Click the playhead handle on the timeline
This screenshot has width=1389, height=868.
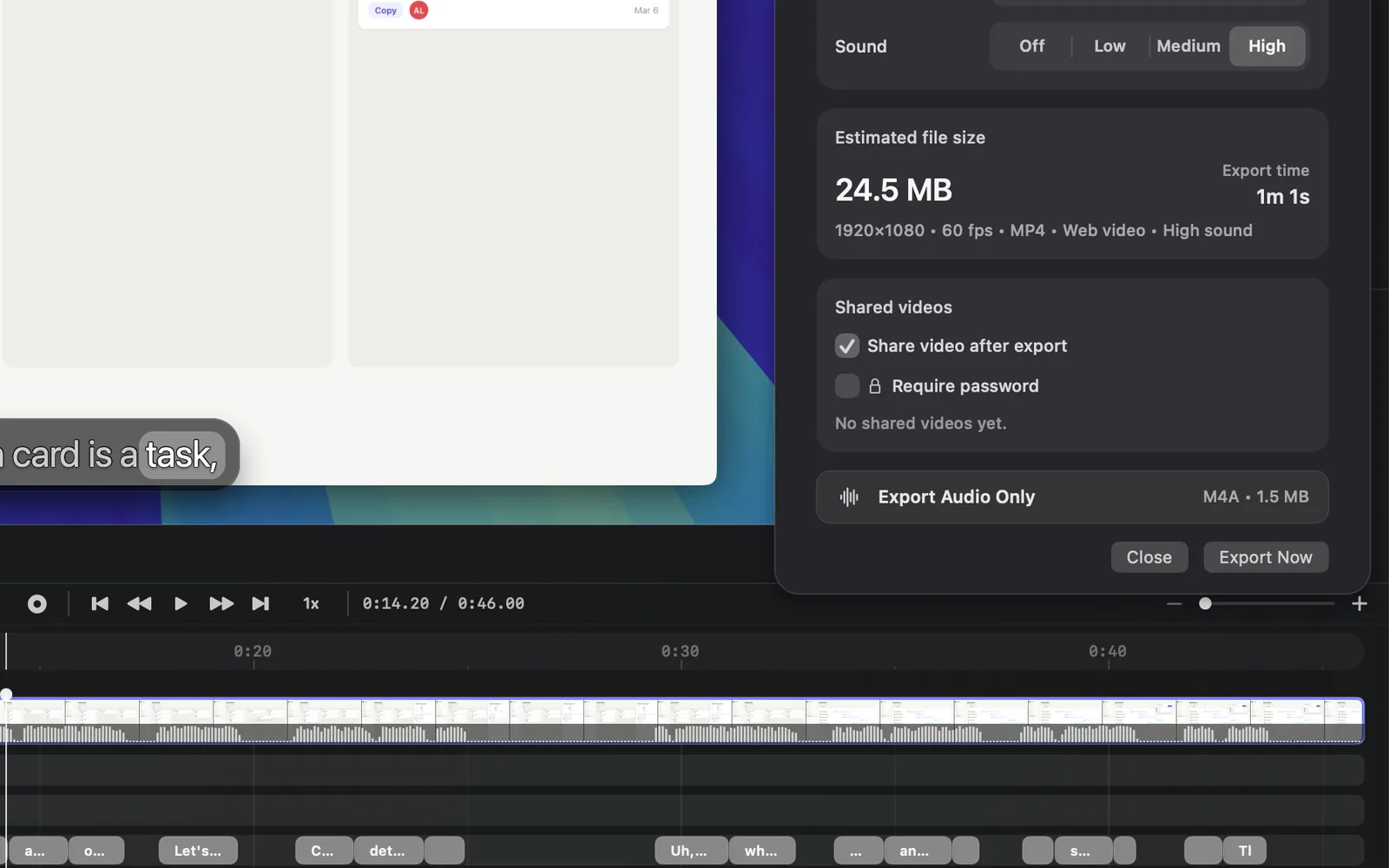(6, 694)
